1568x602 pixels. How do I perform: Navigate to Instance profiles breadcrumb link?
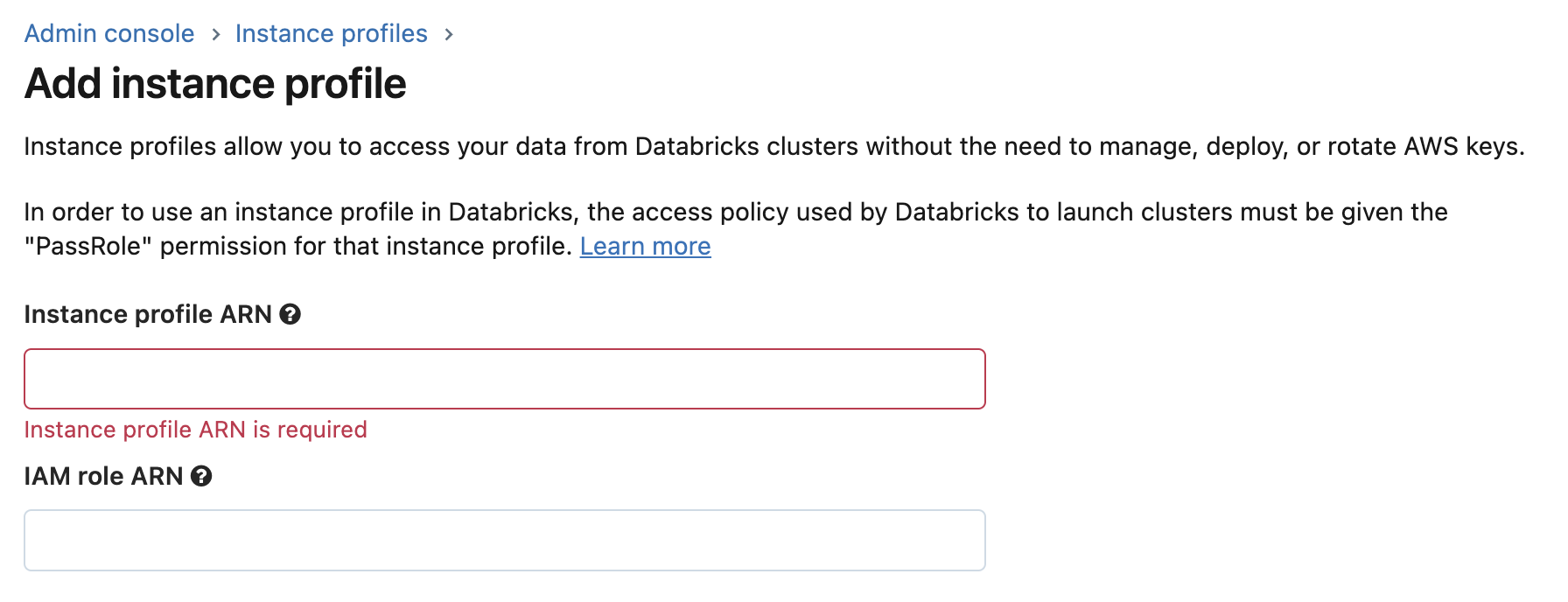point(332,33)
